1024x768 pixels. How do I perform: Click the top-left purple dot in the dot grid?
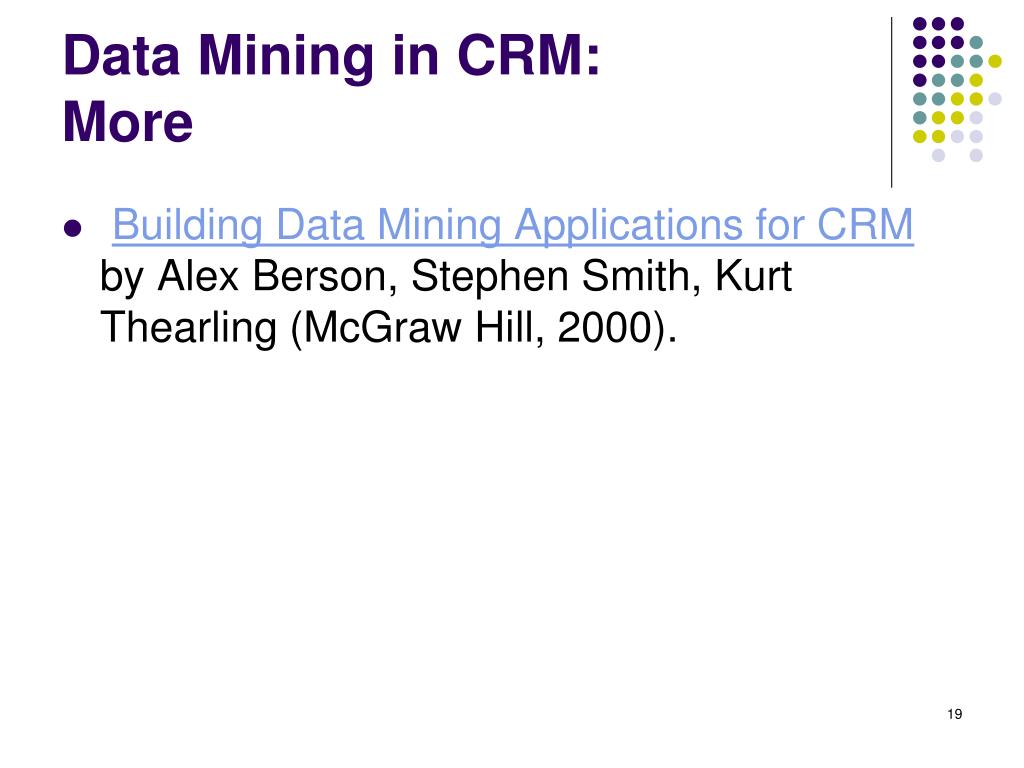point(920,24)
